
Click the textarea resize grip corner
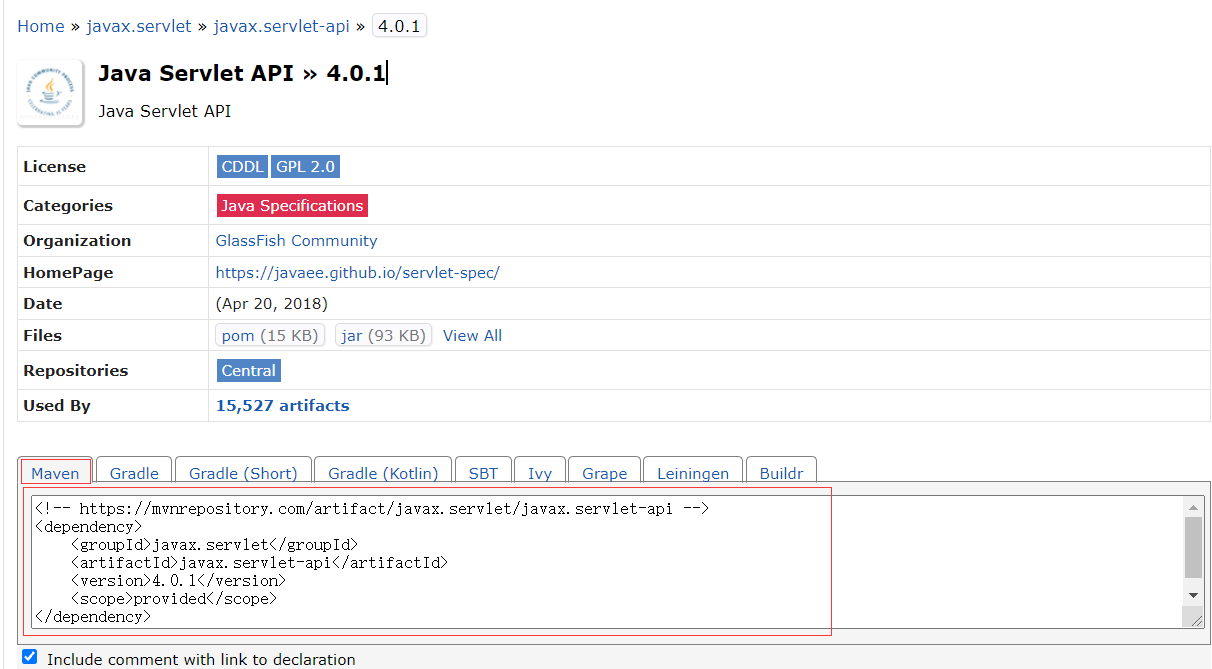click(x=1194, y=618)
